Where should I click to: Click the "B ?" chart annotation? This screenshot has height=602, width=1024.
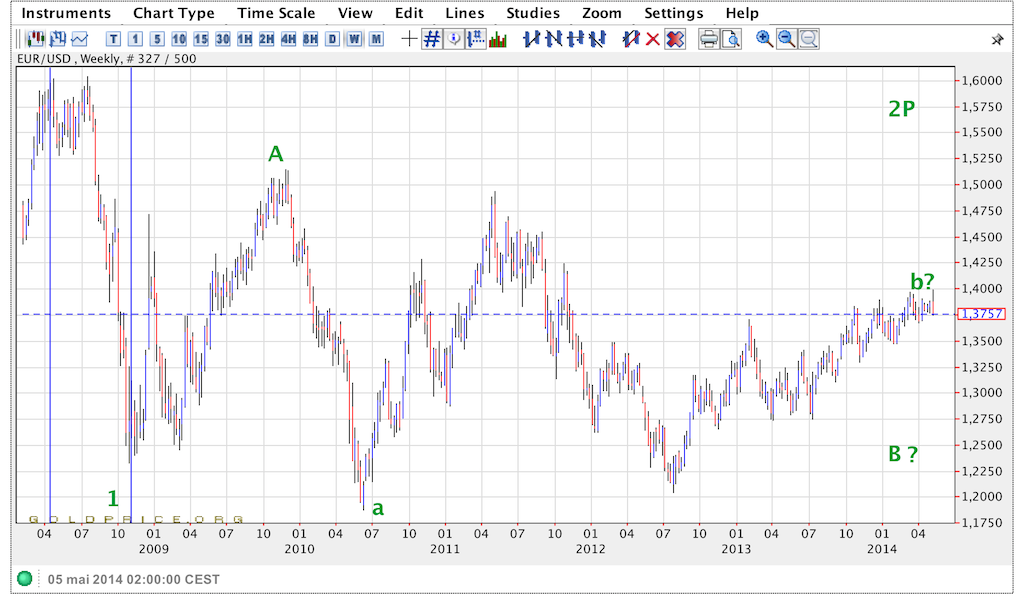pos(903,454)
